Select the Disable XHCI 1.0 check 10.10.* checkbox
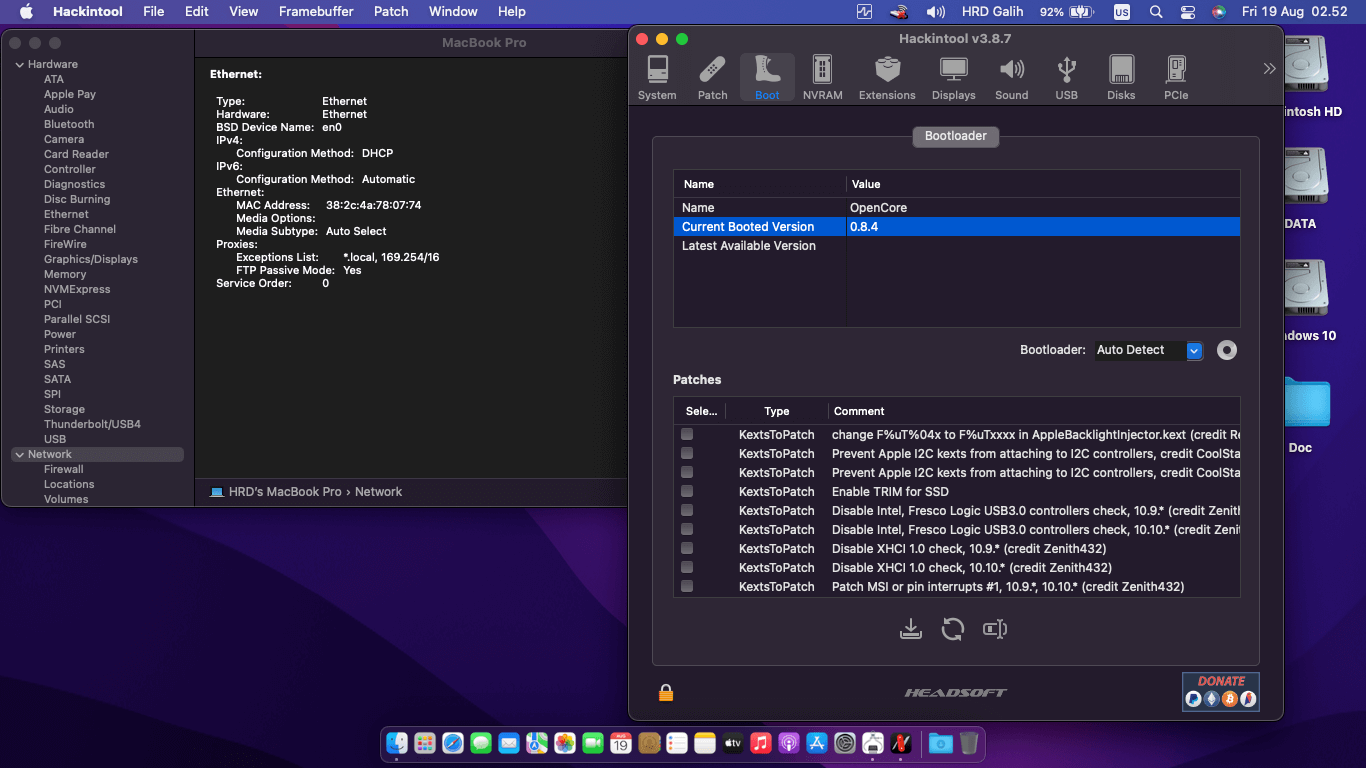1366x768 pixels. 687,568
